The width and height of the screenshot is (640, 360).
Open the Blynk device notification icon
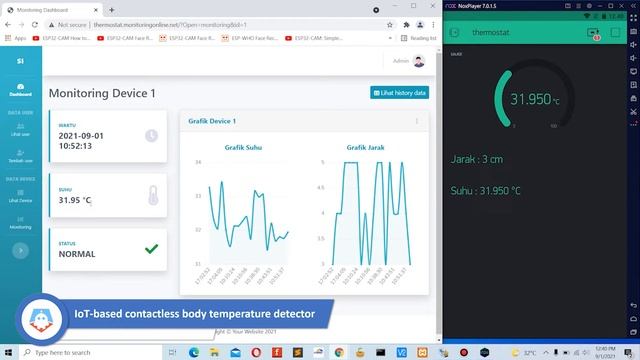click(593, 33)
